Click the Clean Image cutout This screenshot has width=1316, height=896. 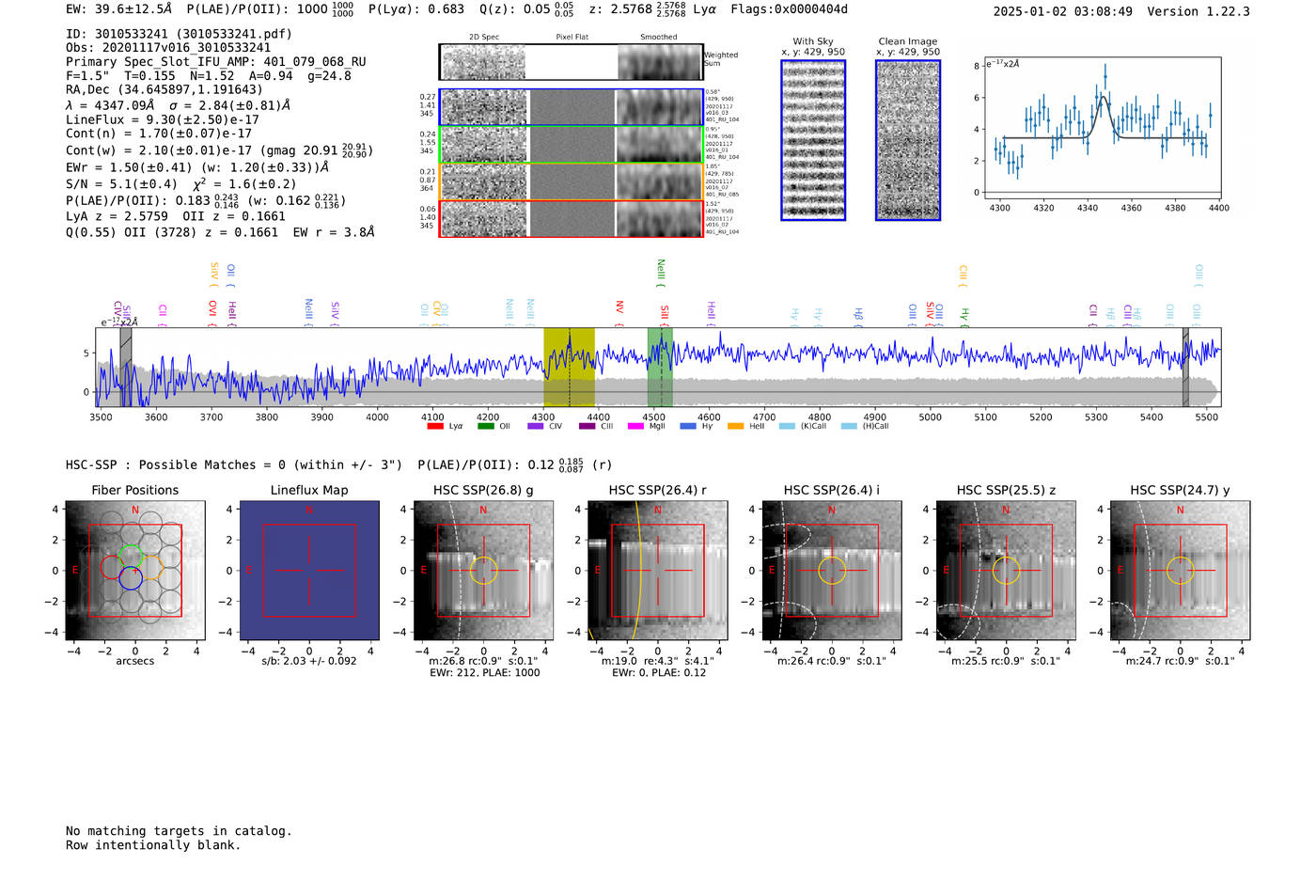(908, 140)
